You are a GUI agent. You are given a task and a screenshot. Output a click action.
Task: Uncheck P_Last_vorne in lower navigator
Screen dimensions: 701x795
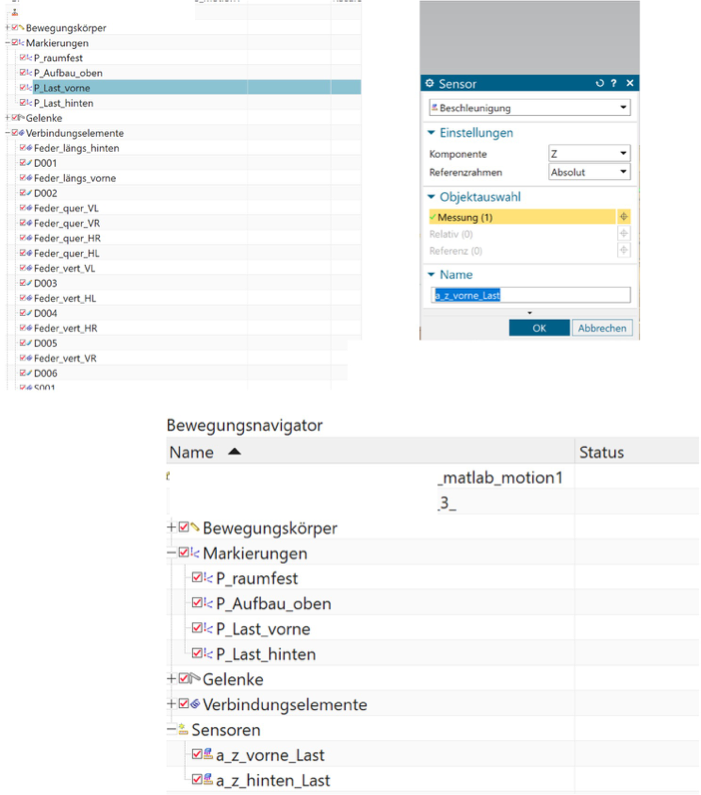click(x=197, y=628)
